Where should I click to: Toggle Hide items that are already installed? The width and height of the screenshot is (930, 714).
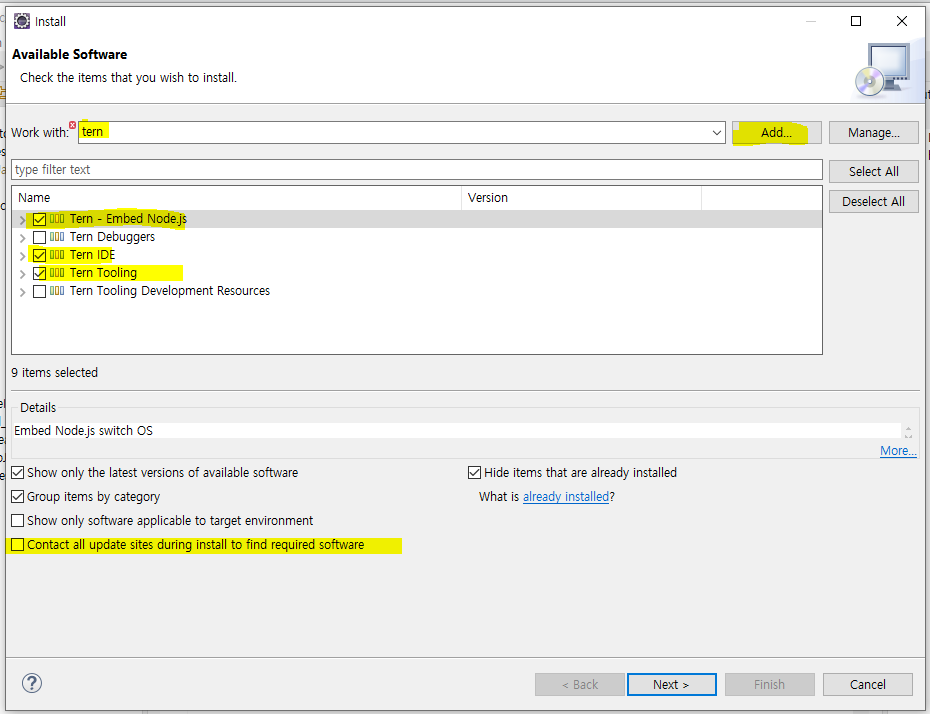(474, 473)
